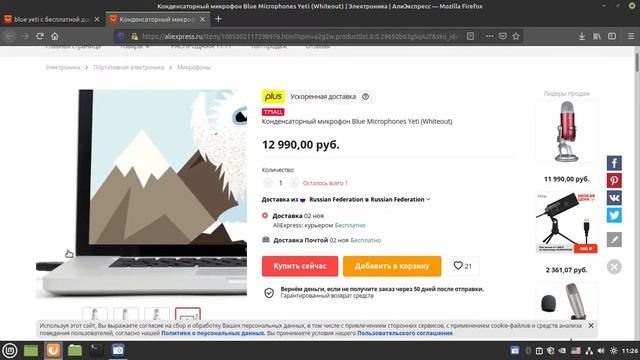Click the quantity input field

coord(280,183)
